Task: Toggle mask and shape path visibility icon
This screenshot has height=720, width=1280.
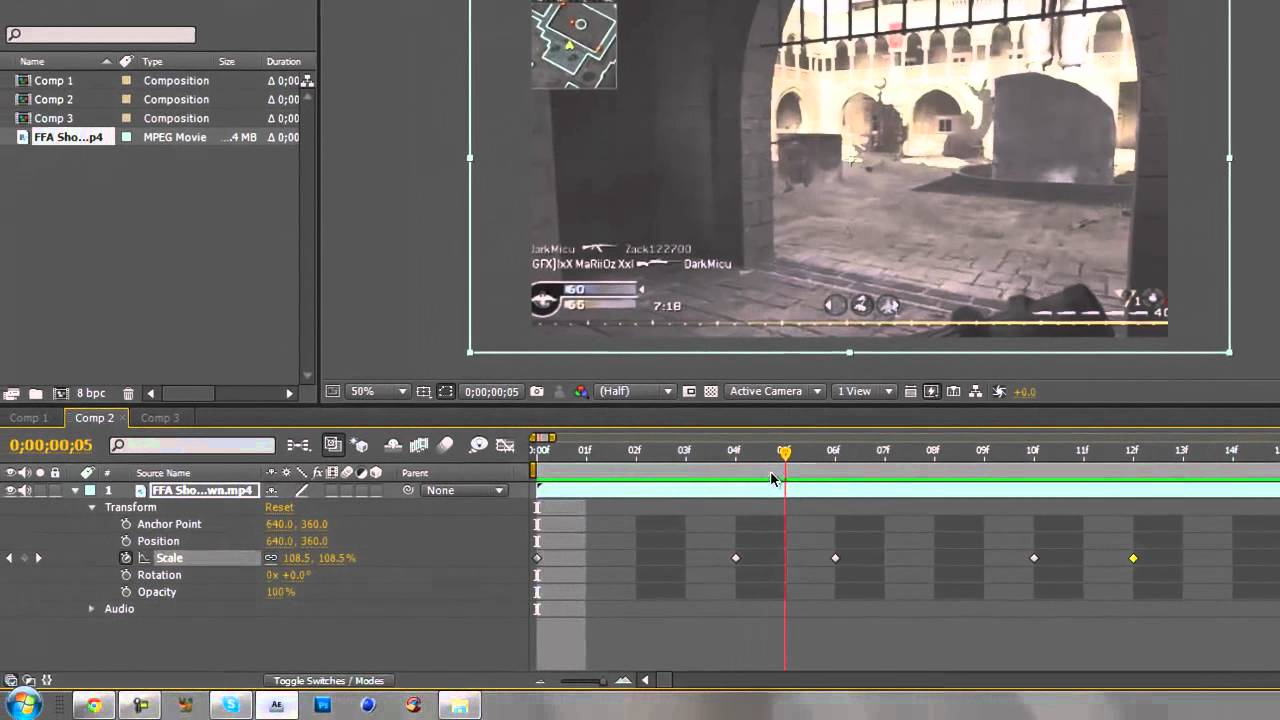Action: click(446, 391)
